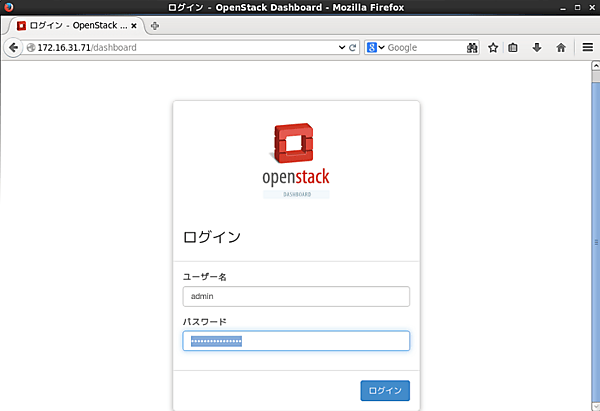
Task: Focus the ユーザー名 field containing admin
Action: (x=296, y=296)
